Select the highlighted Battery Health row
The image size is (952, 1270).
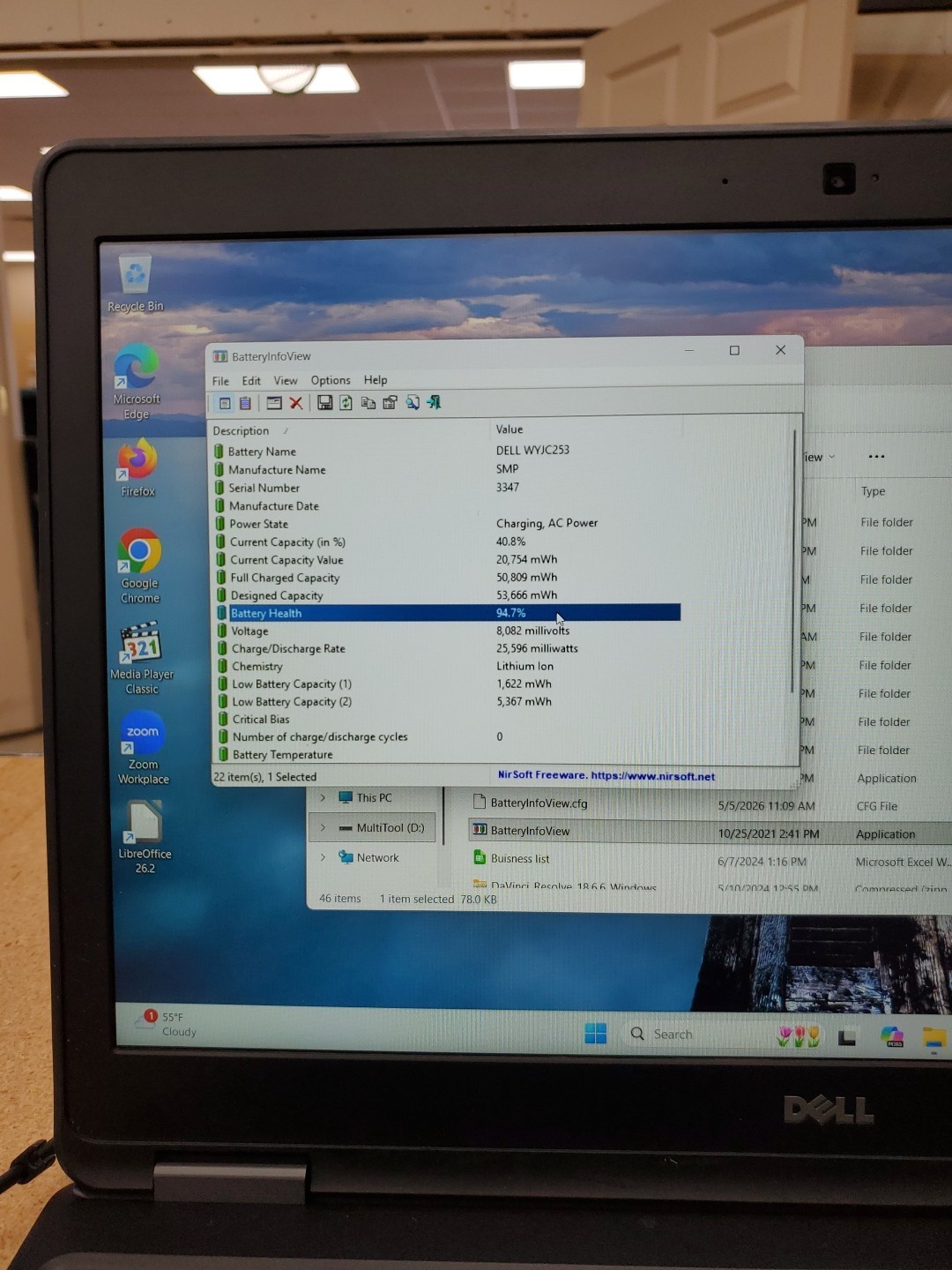(448, 613)
